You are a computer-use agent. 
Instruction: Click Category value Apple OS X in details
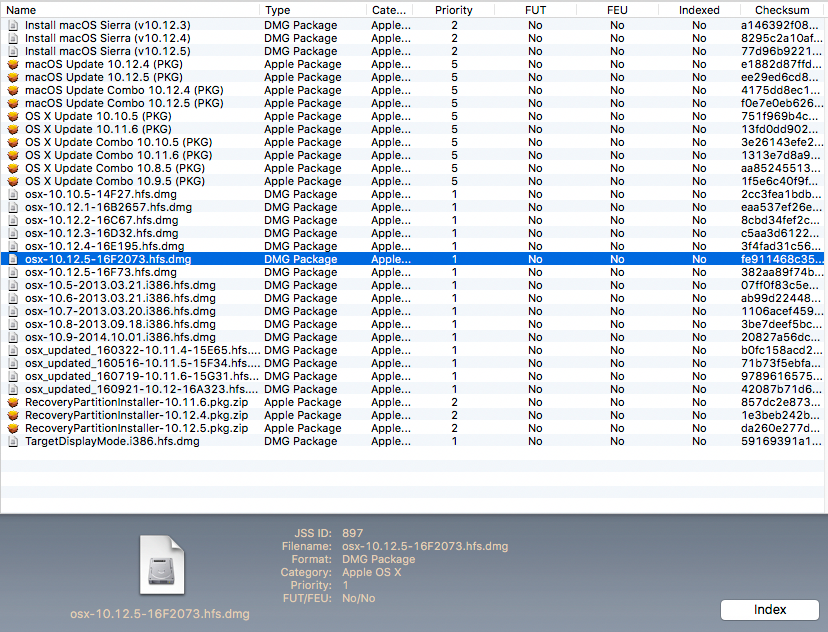pyautogui.click(x=372, y=572)
